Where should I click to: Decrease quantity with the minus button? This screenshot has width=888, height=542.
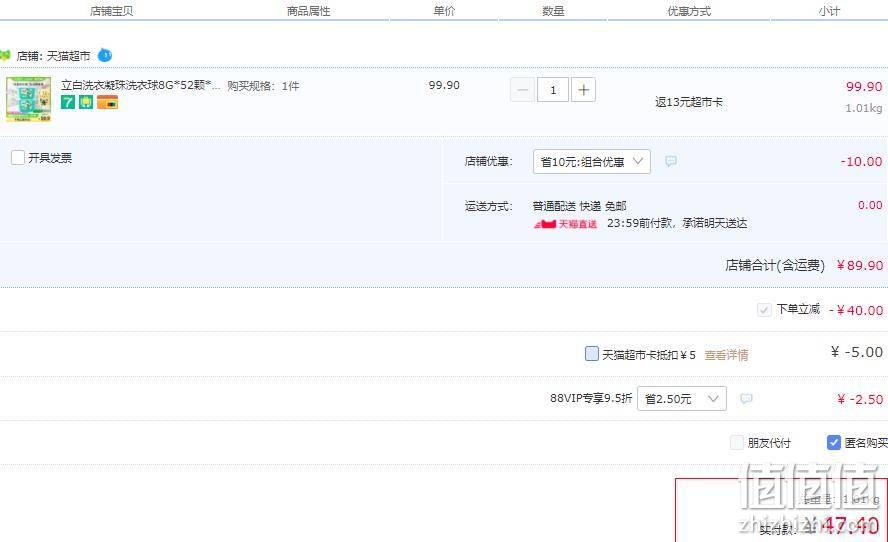[522, 90]
